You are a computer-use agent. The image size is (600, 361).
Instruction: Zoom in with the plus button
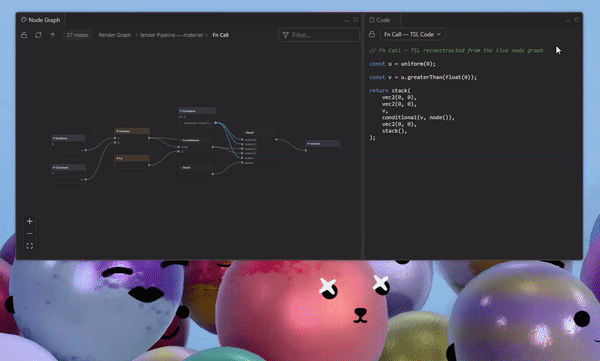tap(30, 221)
